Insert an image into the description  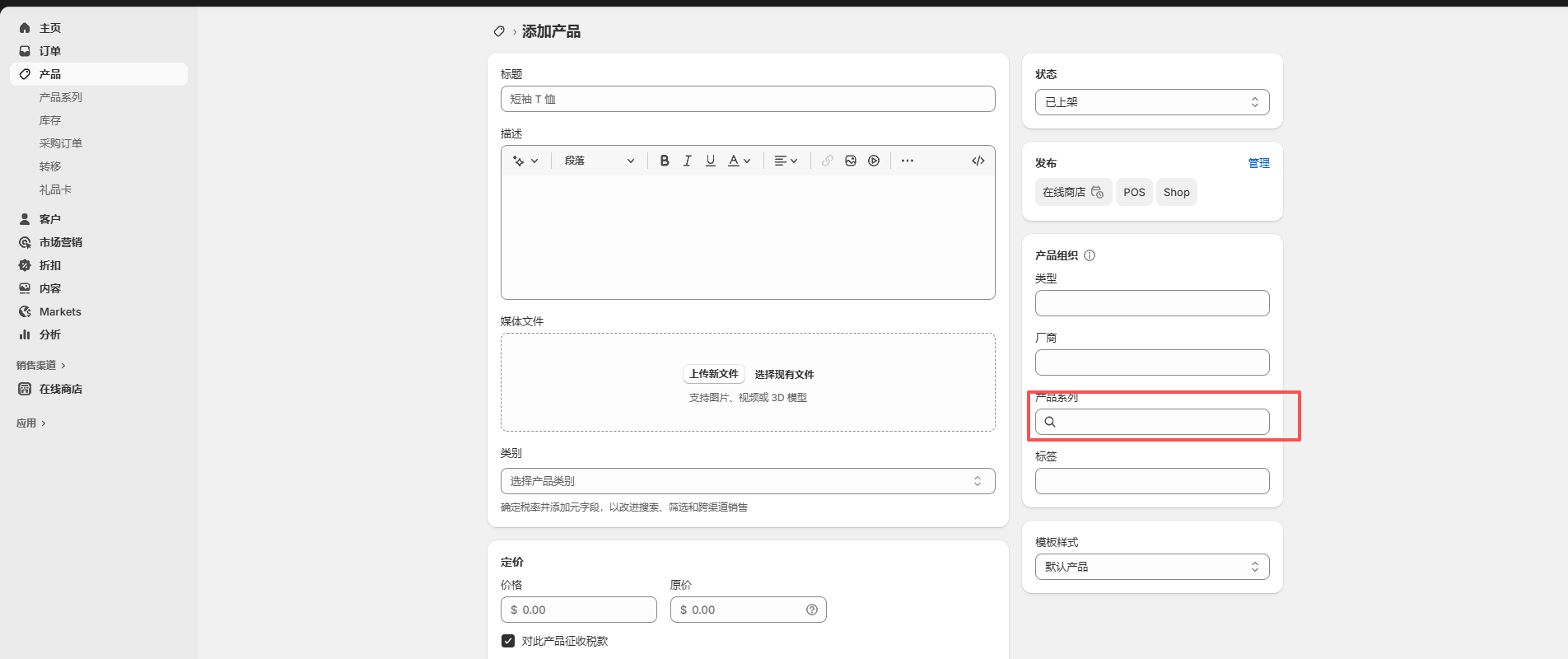click(x=851, y=161)
